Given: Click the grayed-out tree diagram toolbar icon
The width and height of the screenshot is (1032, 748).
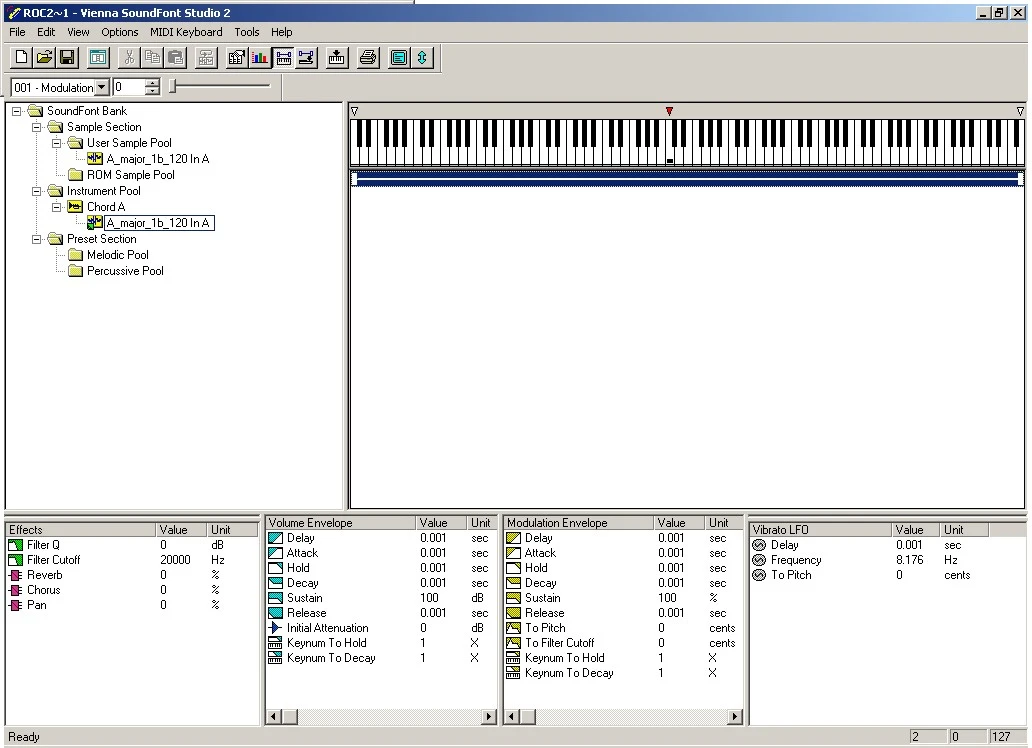Looking at the screenshot, I should 206,58.
